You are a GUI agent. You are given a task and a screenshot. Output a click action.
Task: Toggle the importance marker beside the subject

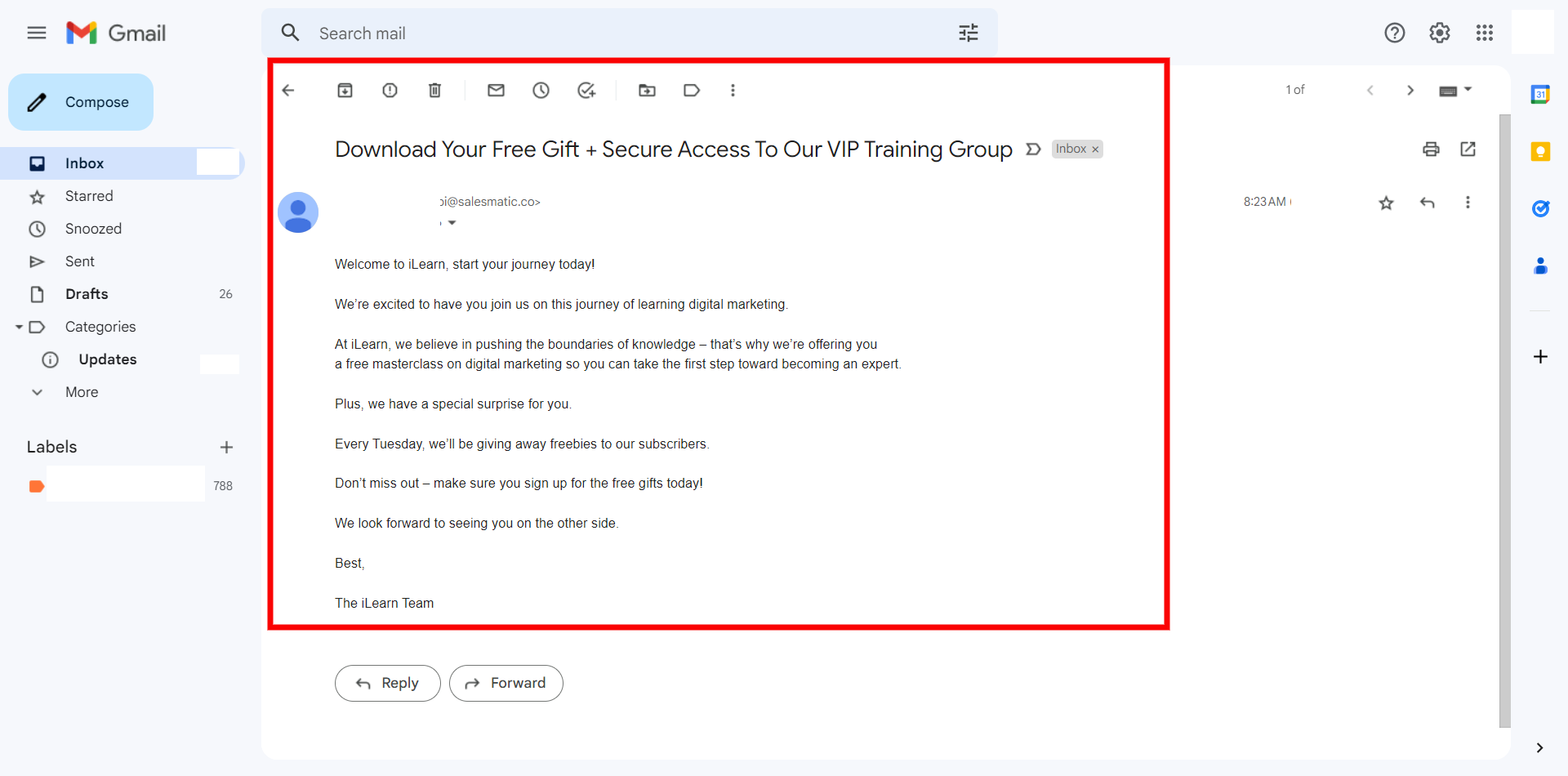tap(1033, 149)
